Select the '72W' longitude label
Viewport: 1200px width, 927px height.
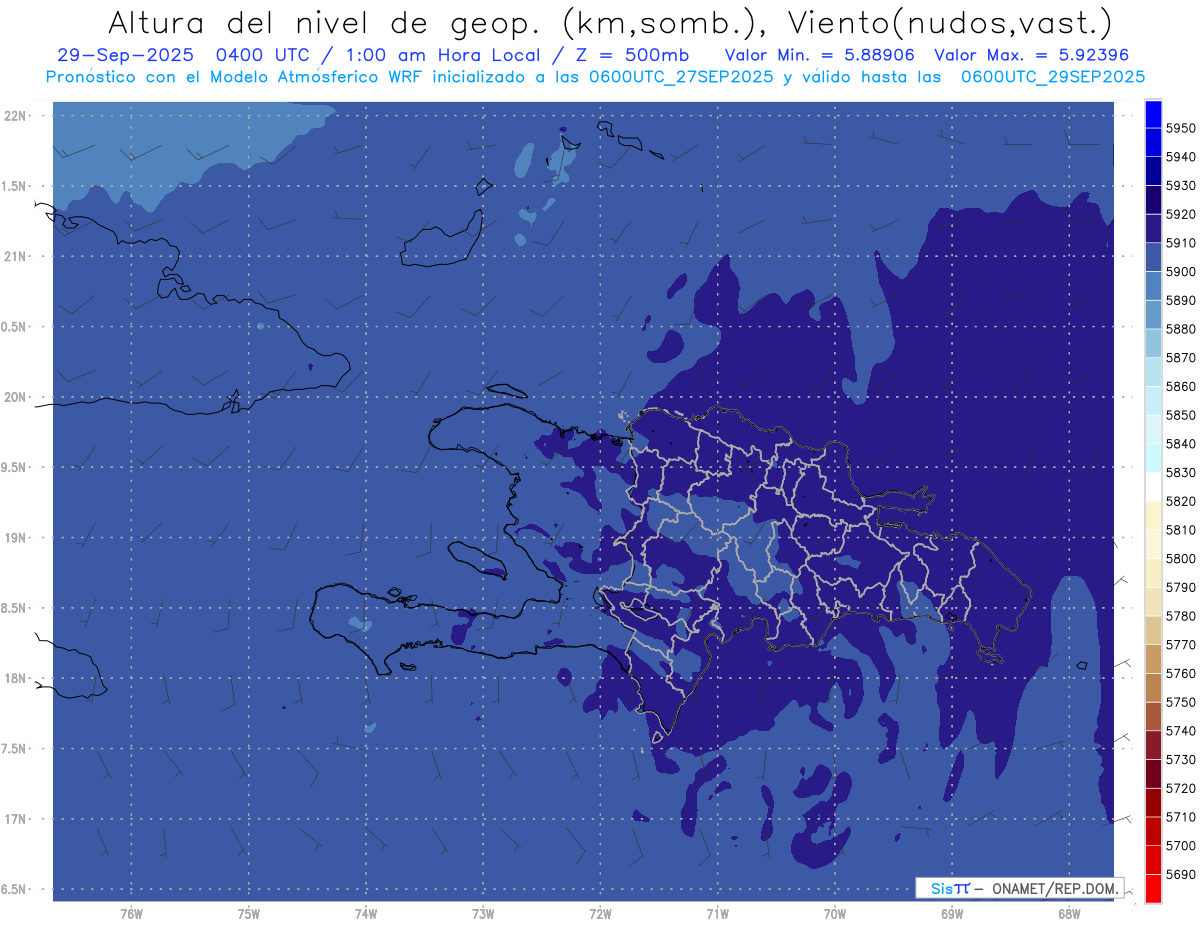[600, 913]
